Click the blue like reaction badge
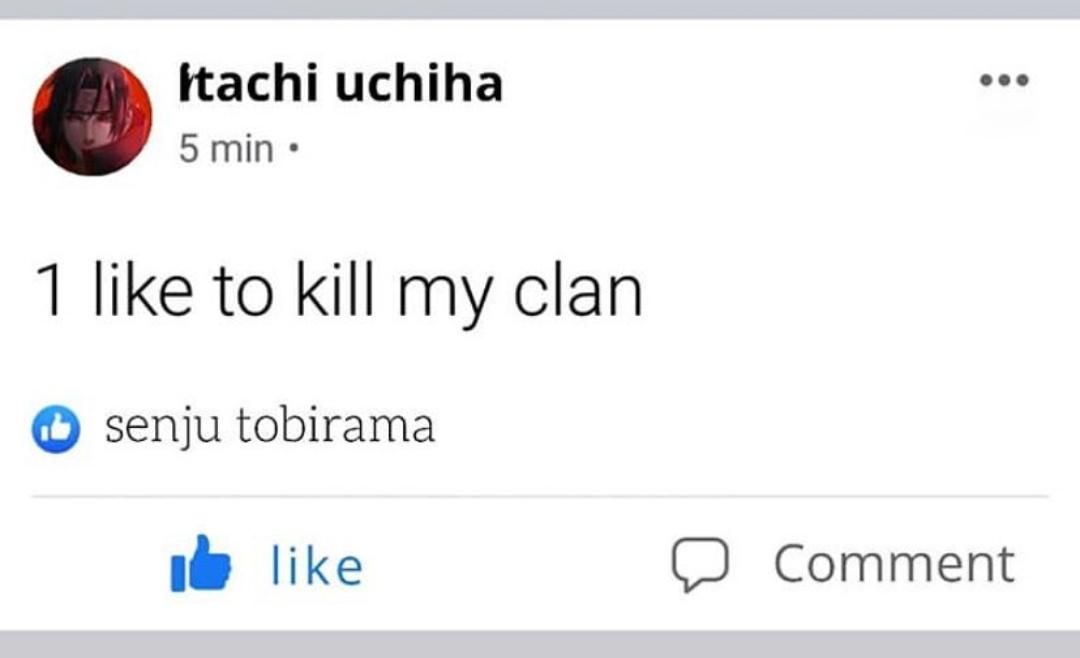This screenshot has height=658, width=1080. pos(56,429)
